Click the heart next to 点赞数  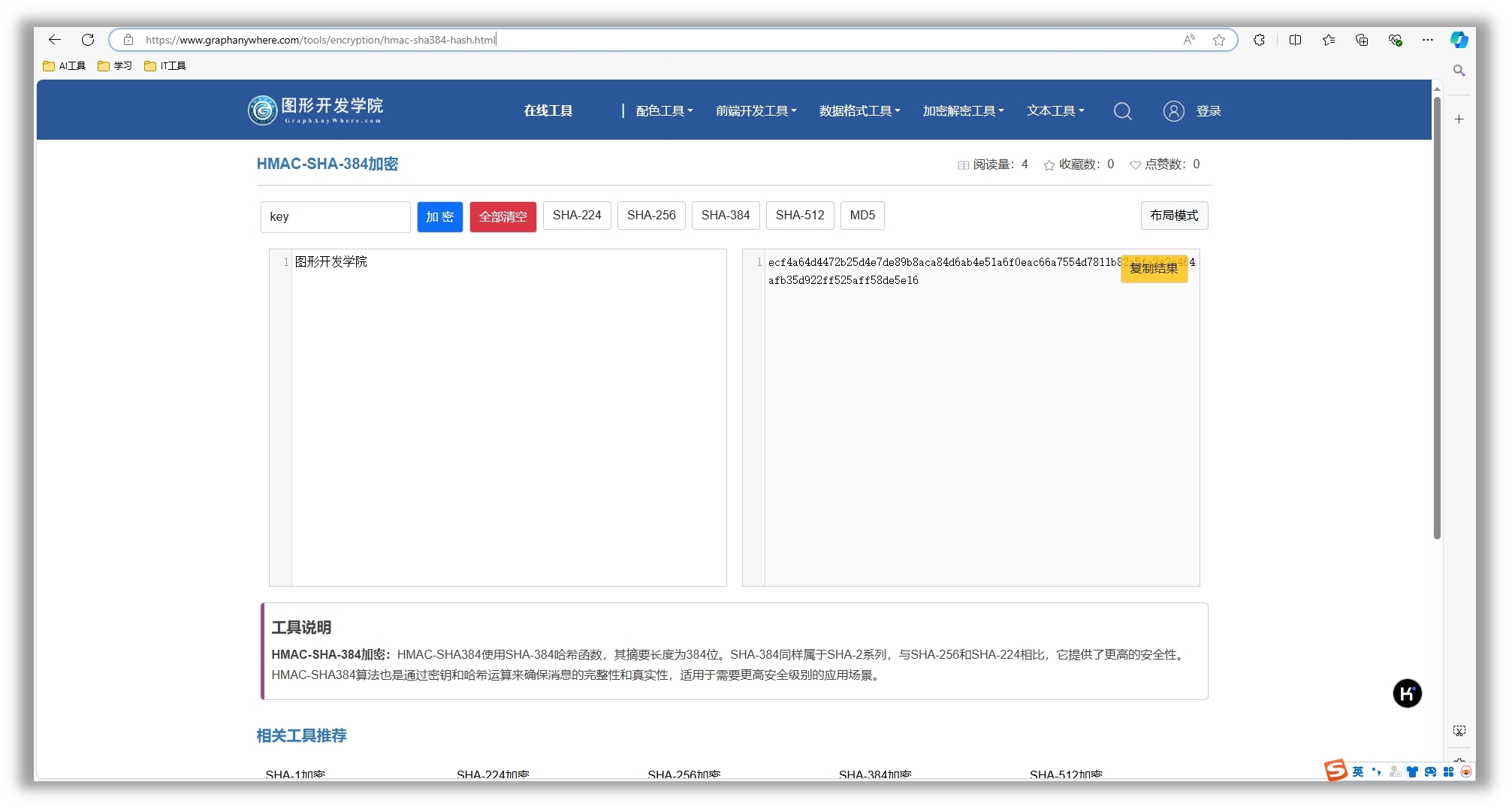1136,165
